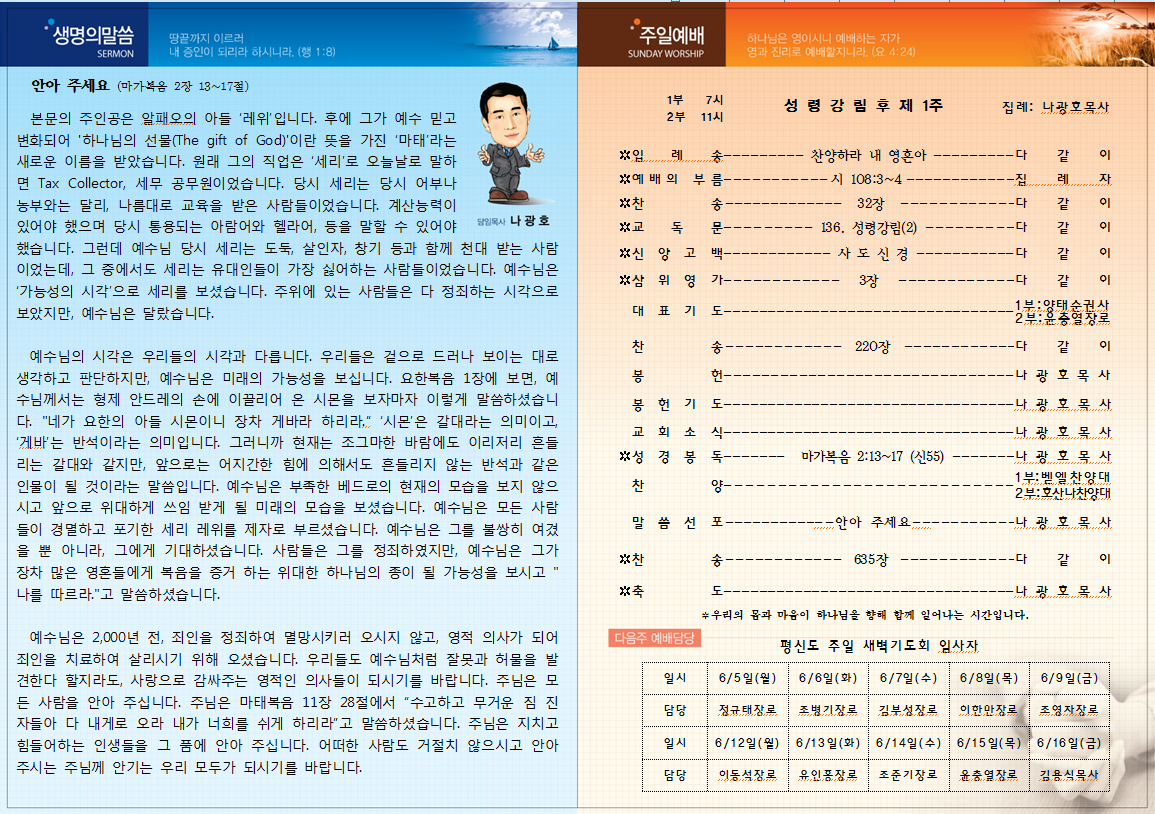Click the 3장 hymn number for 삼위영가

pos(868,281)
